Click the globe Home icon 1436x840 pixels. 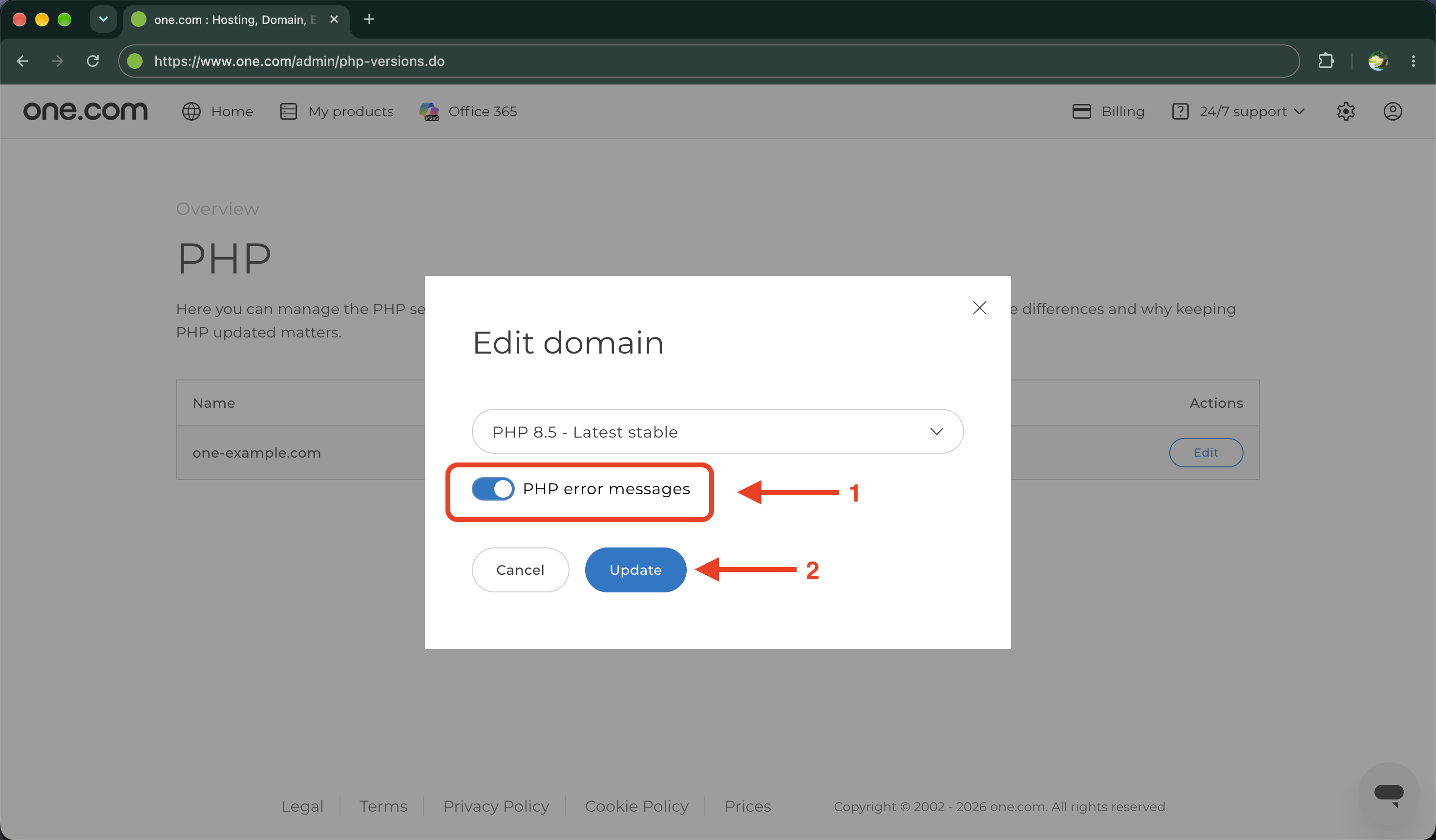(191, 111)
